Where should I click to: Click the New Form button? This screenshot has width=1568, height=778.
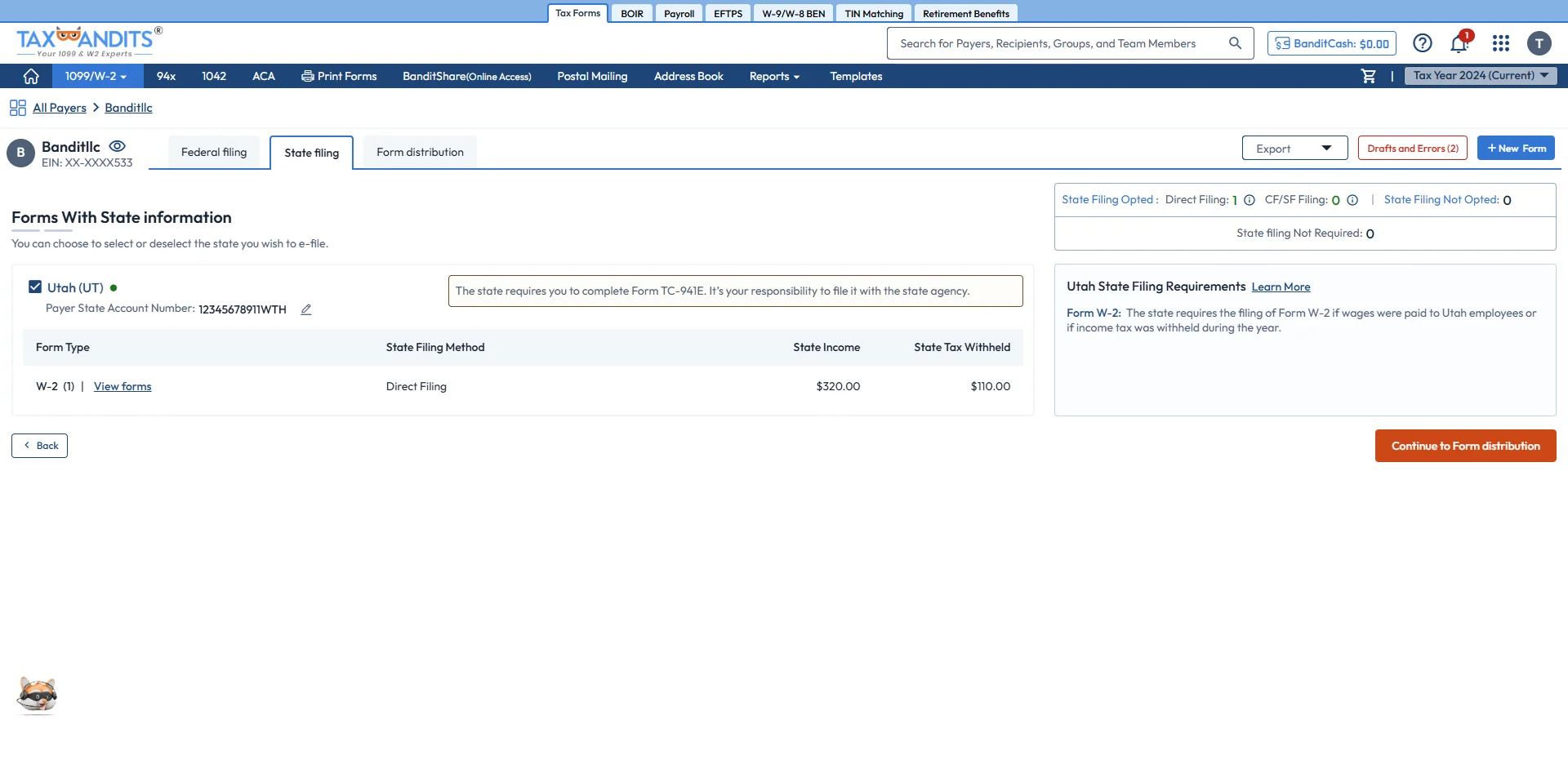pos(1516,148)
